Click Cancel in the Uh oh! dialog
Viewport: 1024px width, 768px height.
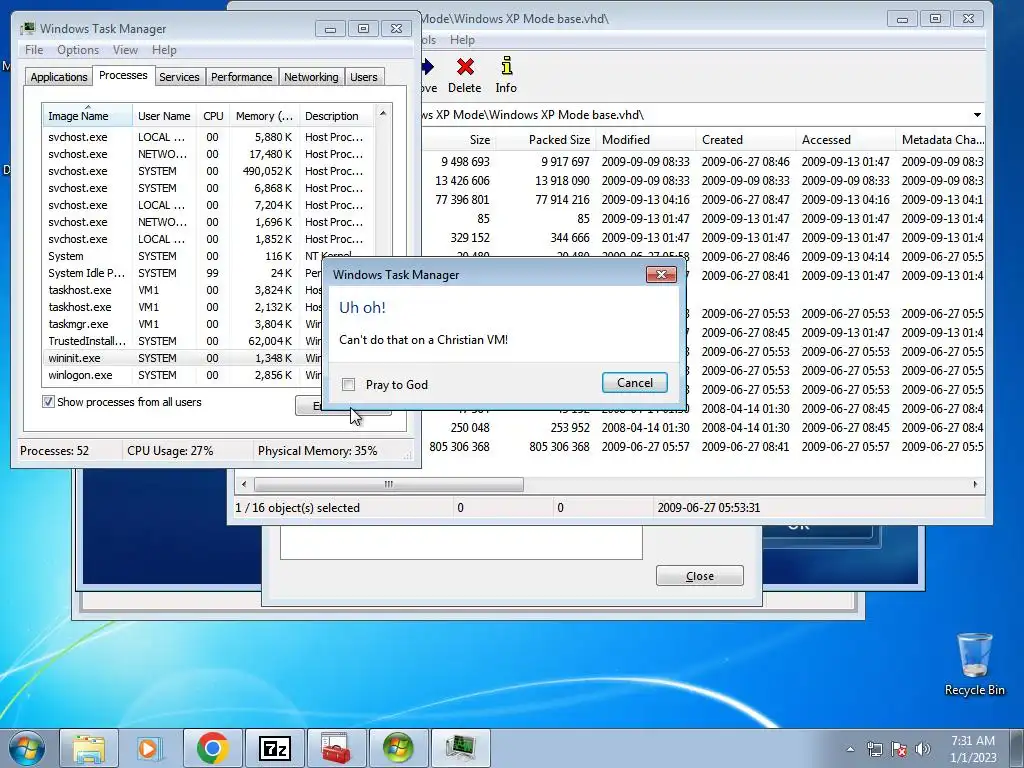pyautogui.click(x=634, y=383)
